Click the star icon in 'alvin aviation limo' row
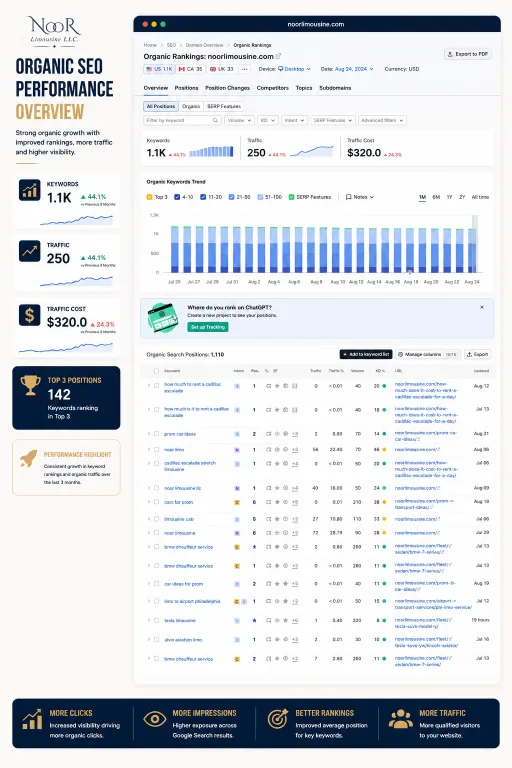The height and width of the screenshot is (768, 512). (277, 640)
